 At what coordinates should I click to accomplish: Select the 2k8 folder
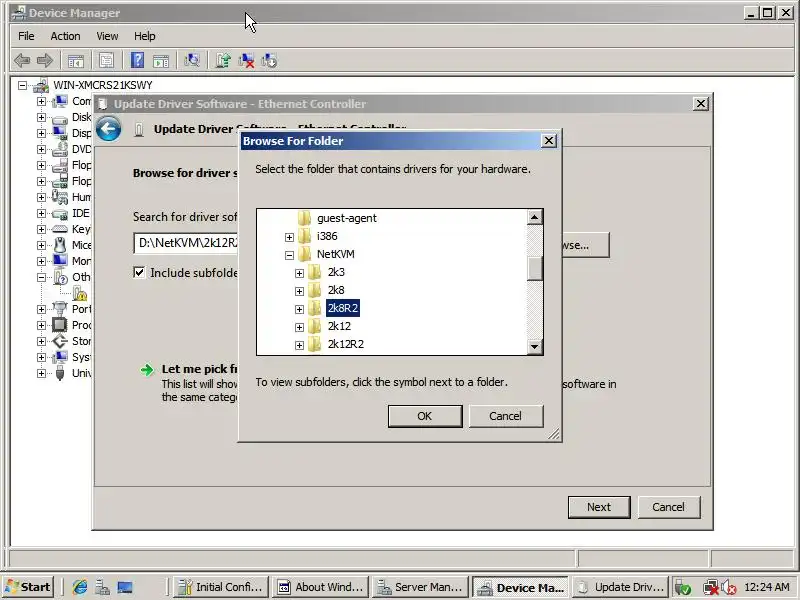pyautogui.click(x=336, y=290)
